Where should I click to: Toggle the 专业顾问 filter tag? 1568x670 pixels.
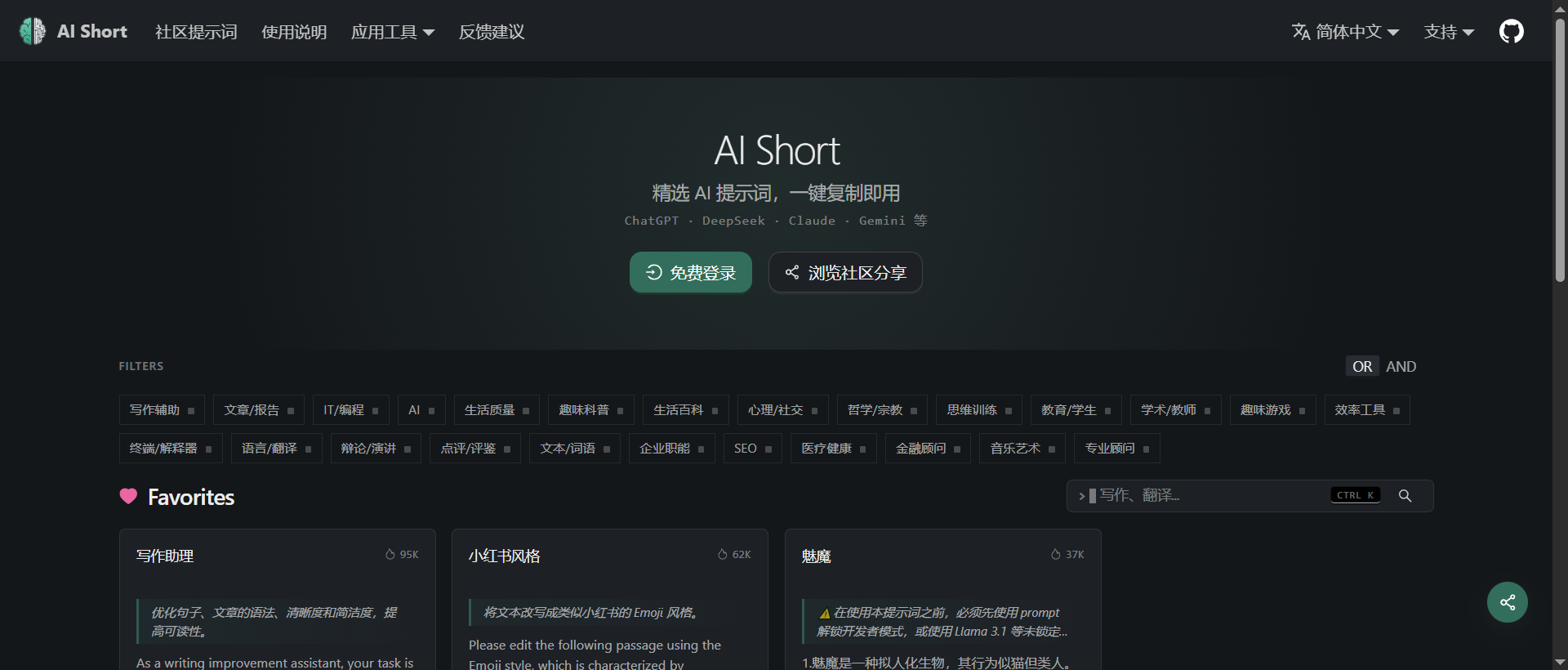pos(1117,449)
